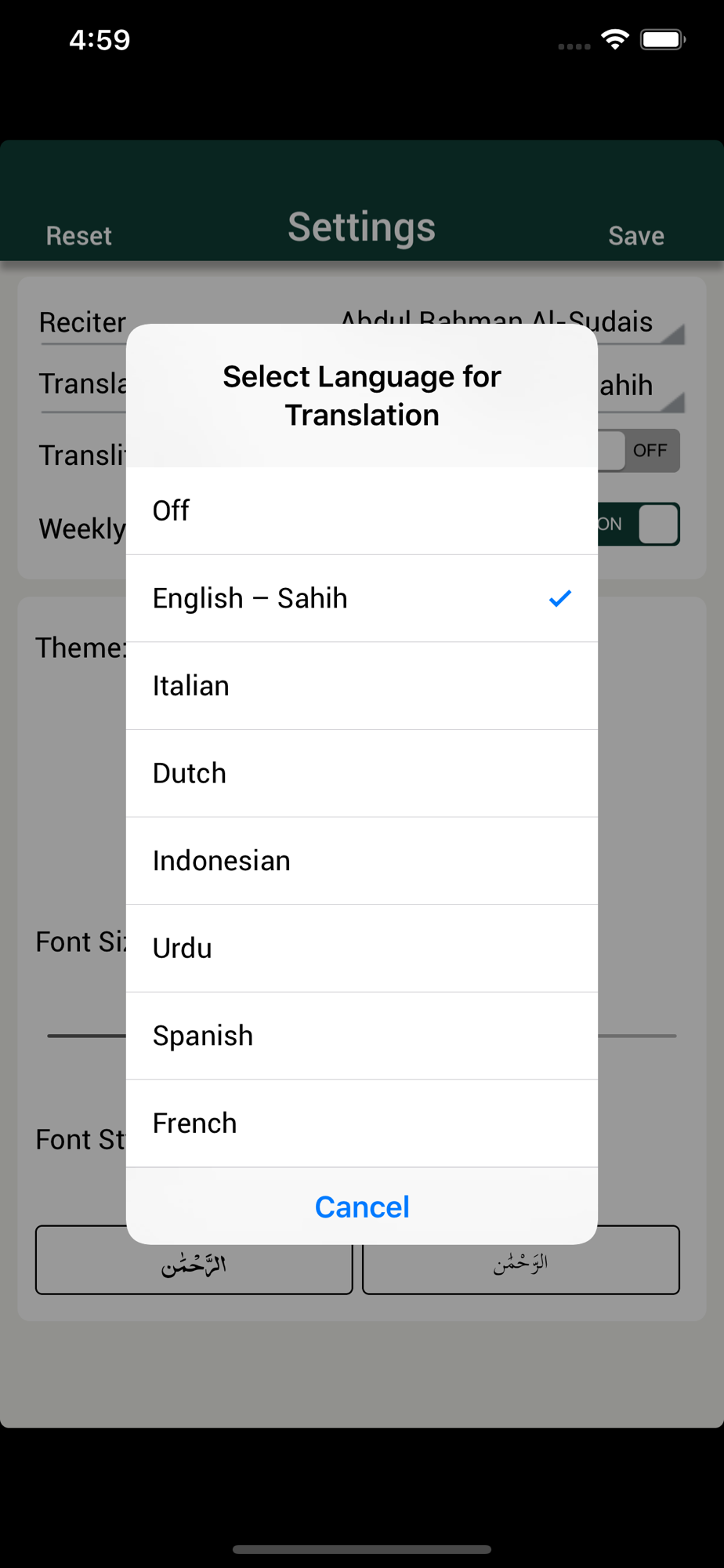724x1568 pixels.
Task: Toggle the Weekly ON switch
Action: pyautogui.click(x=639, y=524)
